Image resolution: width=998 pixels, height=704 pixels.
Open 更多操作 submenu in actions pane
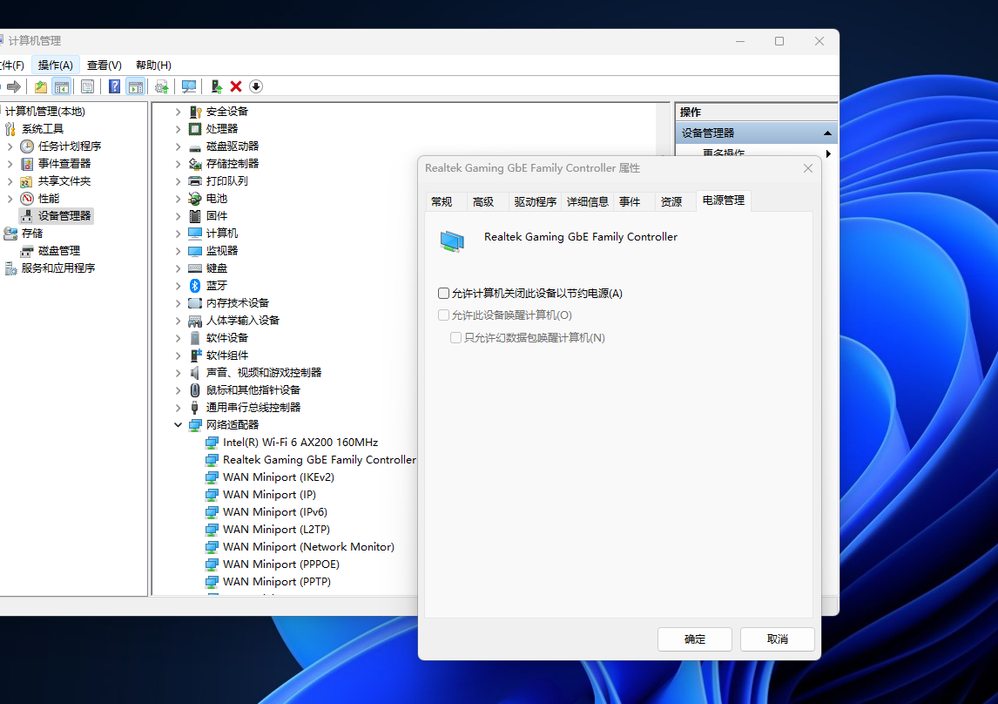(756, 153)
